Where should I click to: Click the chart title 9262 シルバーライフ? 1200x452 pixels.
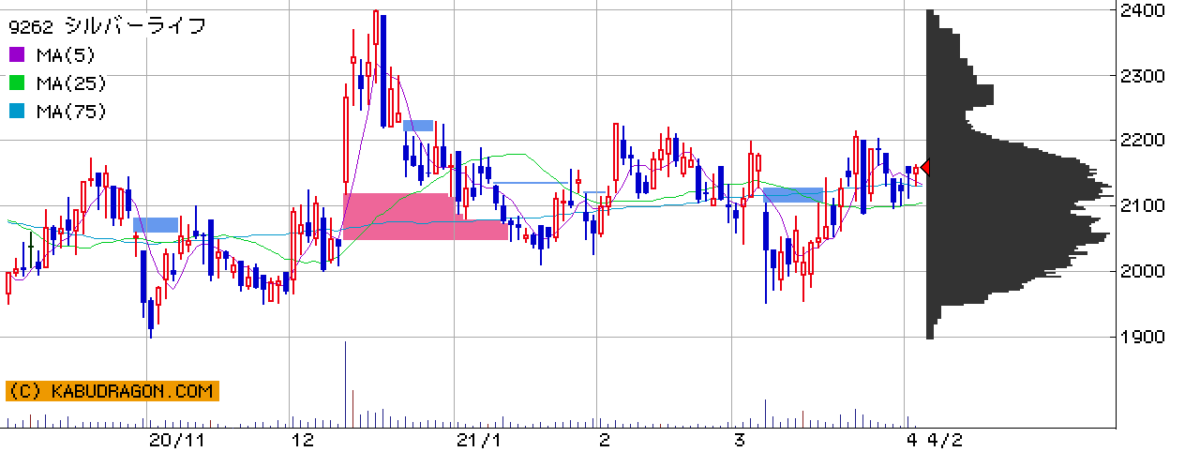[107, 27]
